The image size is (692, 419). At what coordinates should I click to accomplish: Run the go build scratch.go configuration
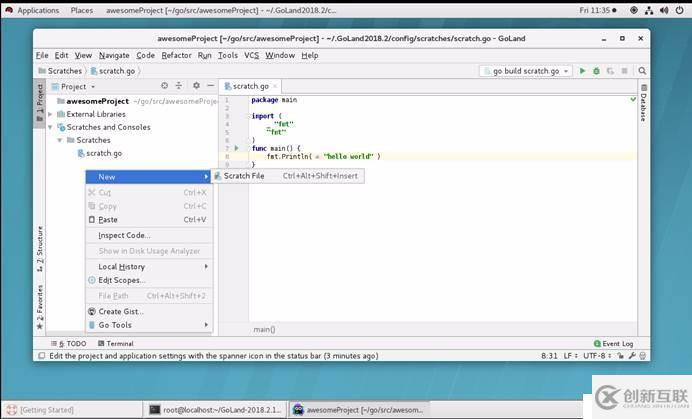click(x=582, y=71)
